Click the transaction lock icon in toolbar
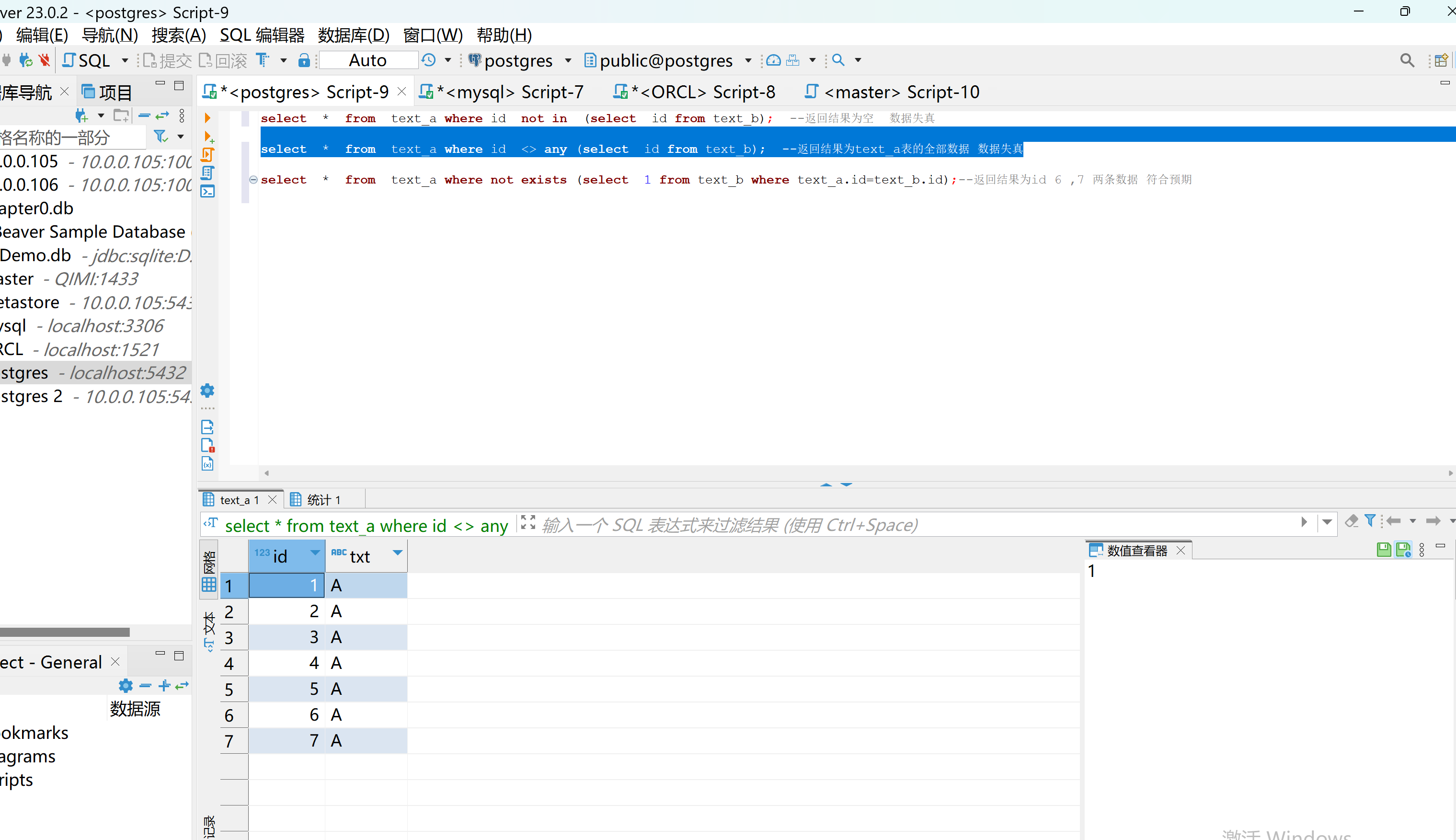Image resolution: width=1456 pixels, height=840 pixels. point(304,60)
